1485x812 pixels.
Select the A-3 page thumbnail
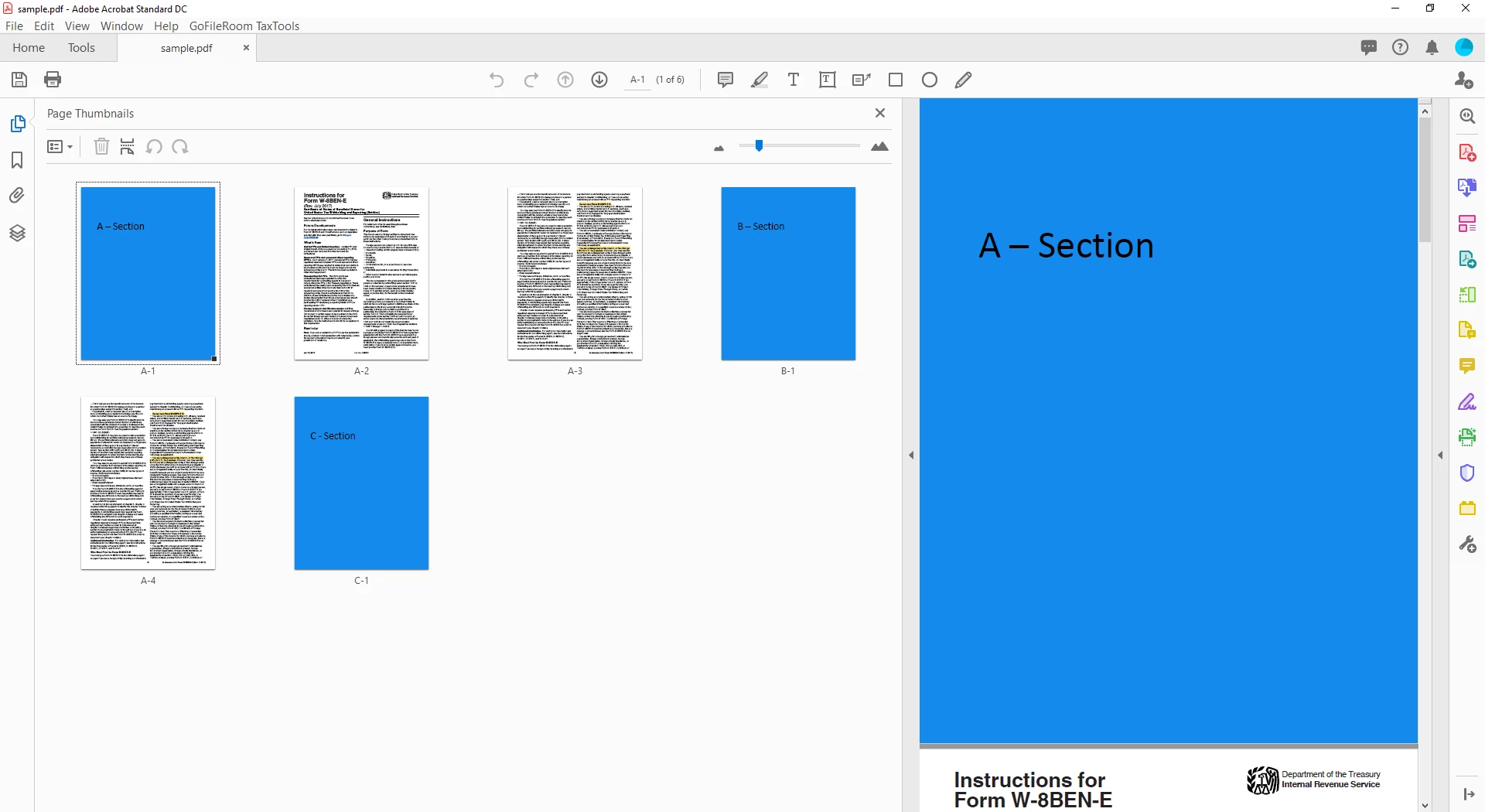click(x=575, y=274)
